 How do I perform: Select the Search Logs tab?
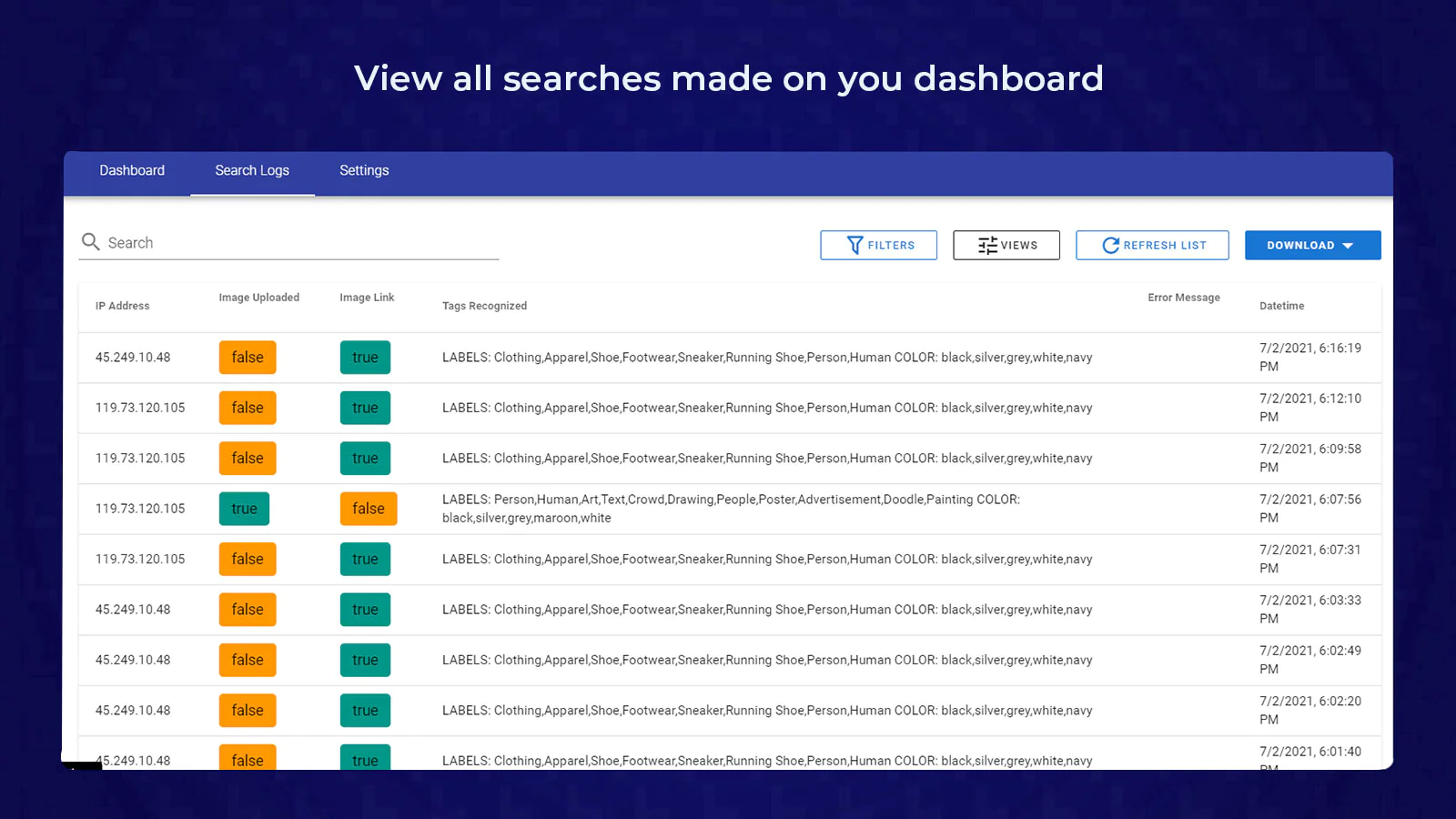click(252, 171)
